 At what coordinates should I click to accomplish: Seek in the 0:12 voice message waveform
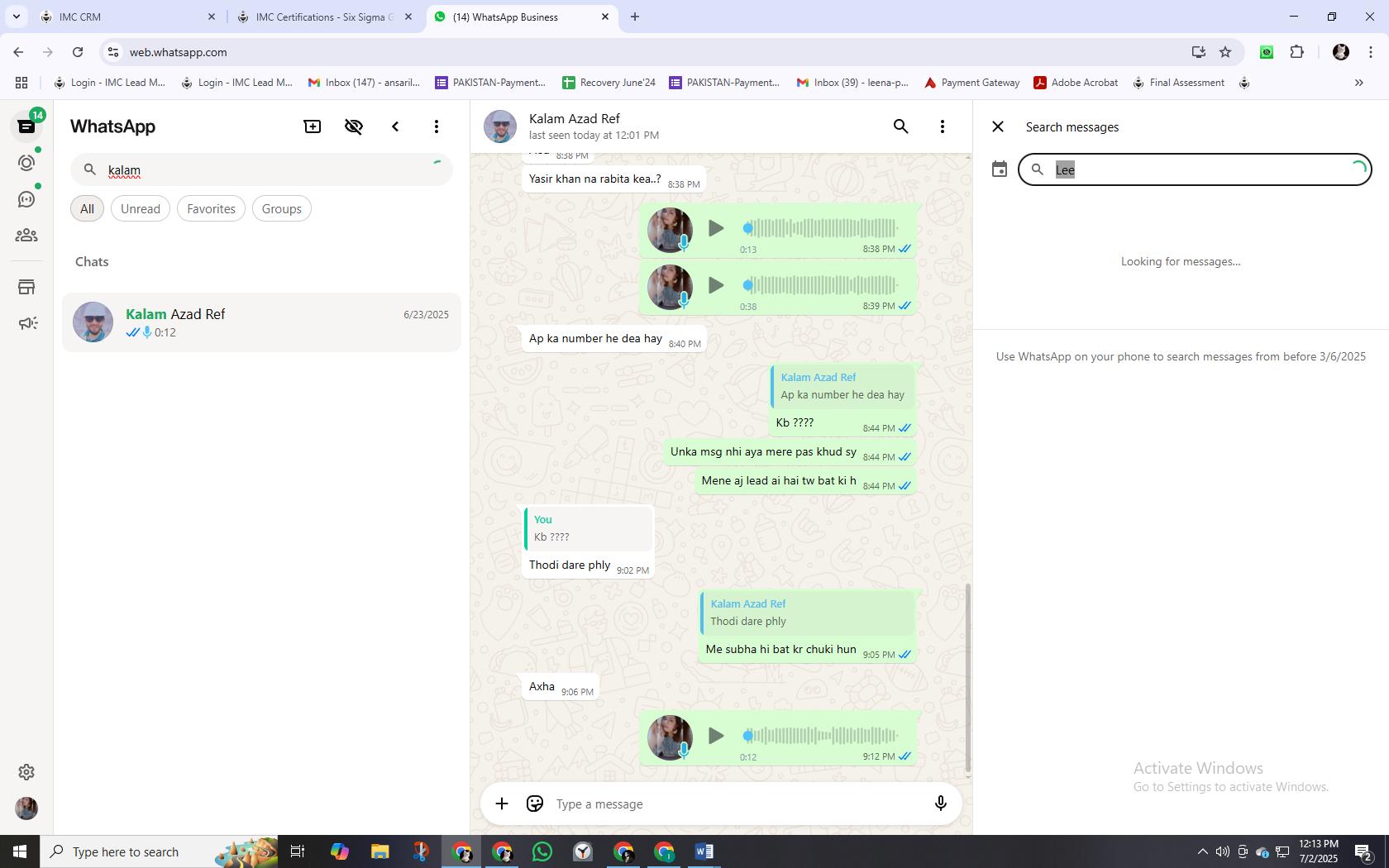(820, 736)
